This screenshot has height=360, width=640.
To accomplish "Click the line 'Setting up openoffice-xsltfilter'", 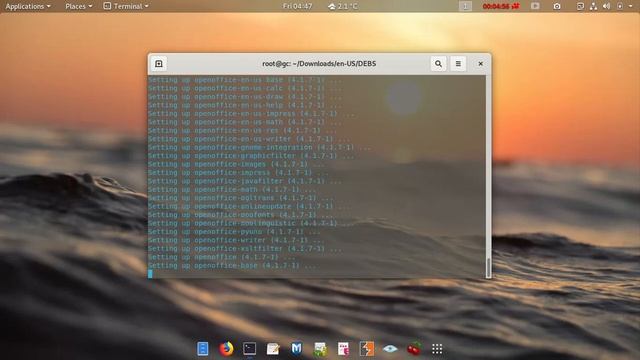I will (245, 249).
